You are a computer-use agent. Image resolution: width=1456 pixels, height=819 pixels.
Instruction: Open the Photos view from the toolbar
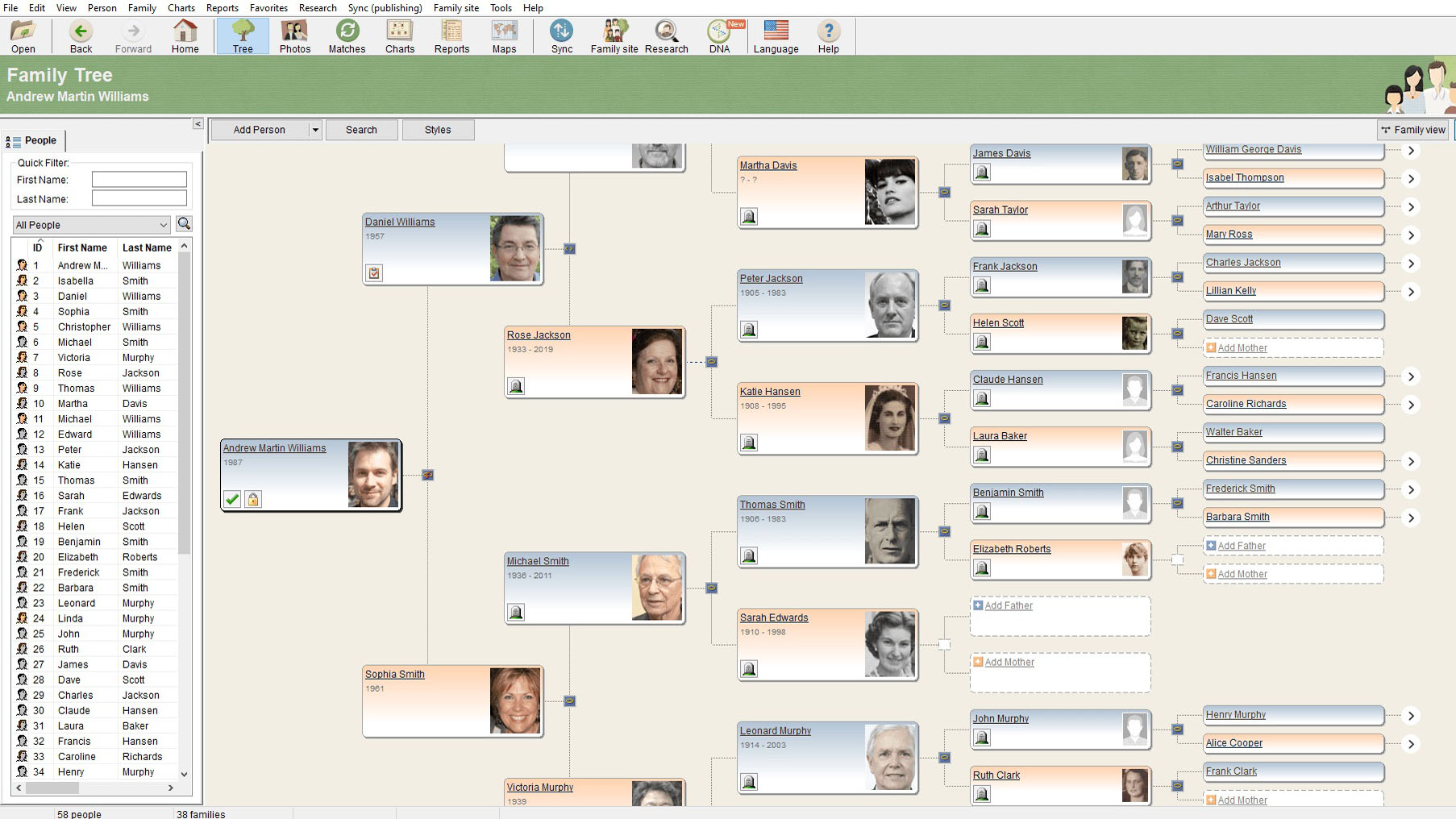pos(294,35)
